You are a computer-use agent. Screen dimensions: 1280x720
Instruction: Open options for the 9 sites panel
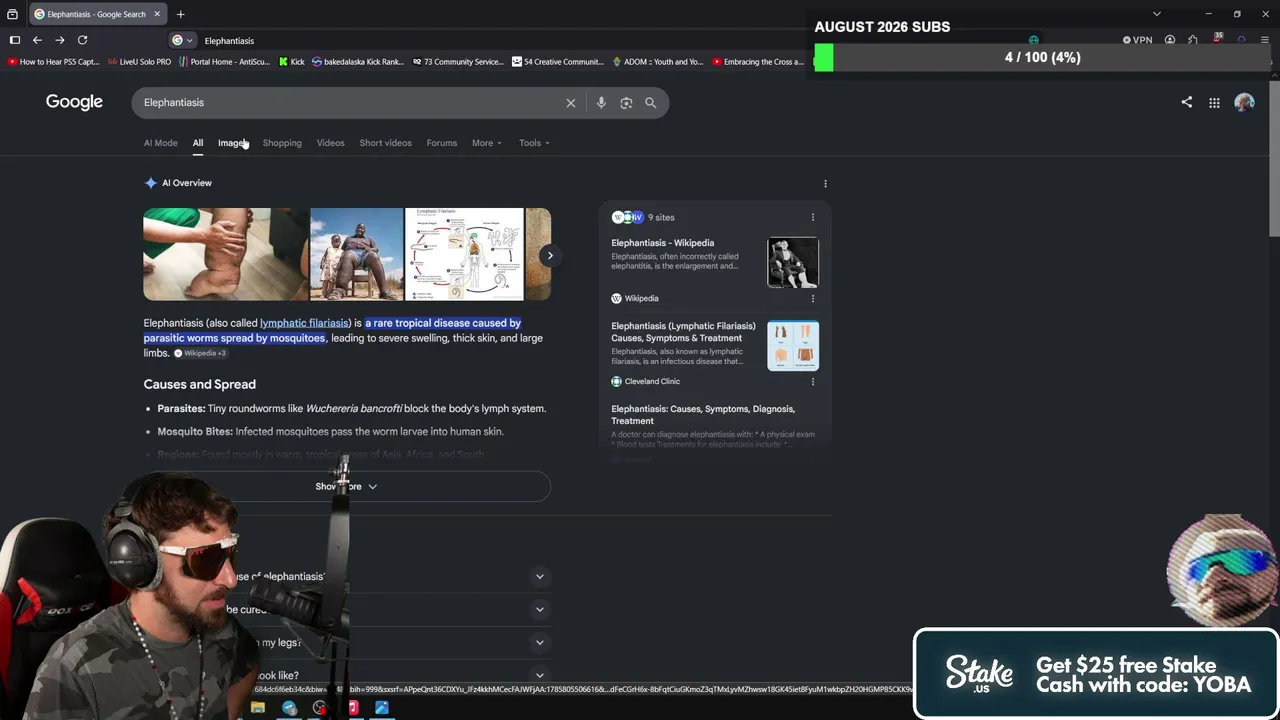(x=812, y=217)
